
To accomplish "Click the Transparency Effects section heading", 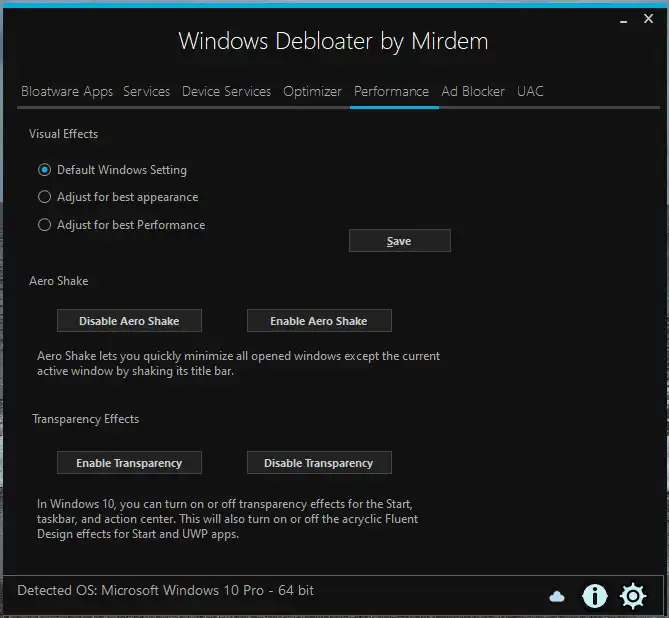I will point(86,419).
